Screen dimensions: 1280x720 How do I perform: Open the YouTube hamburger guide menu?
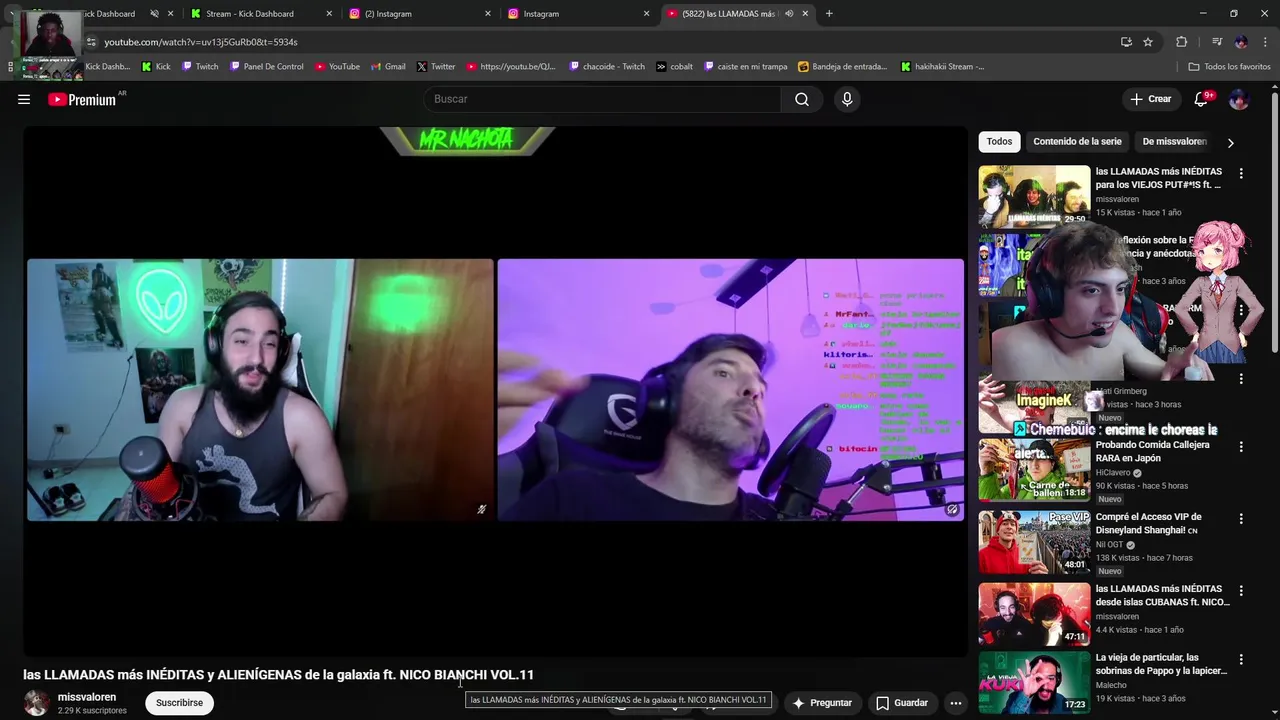coord(24,99)
